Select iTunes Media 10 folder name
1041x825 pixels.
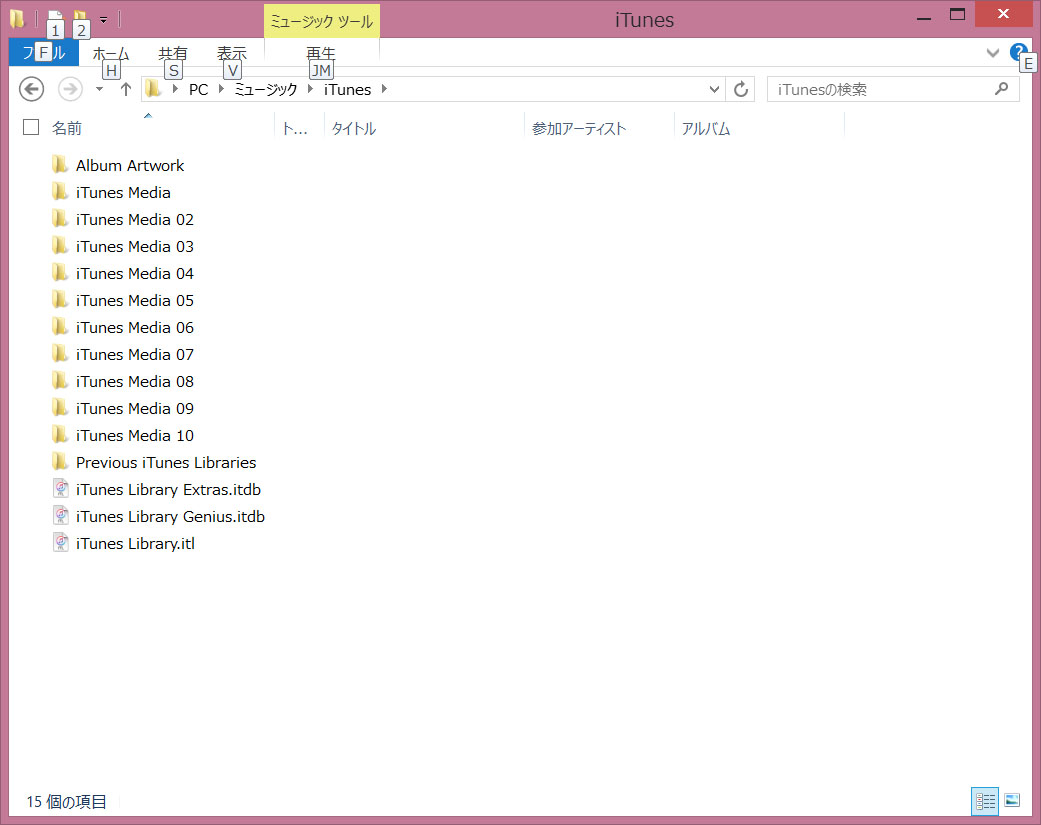[135, 435]
